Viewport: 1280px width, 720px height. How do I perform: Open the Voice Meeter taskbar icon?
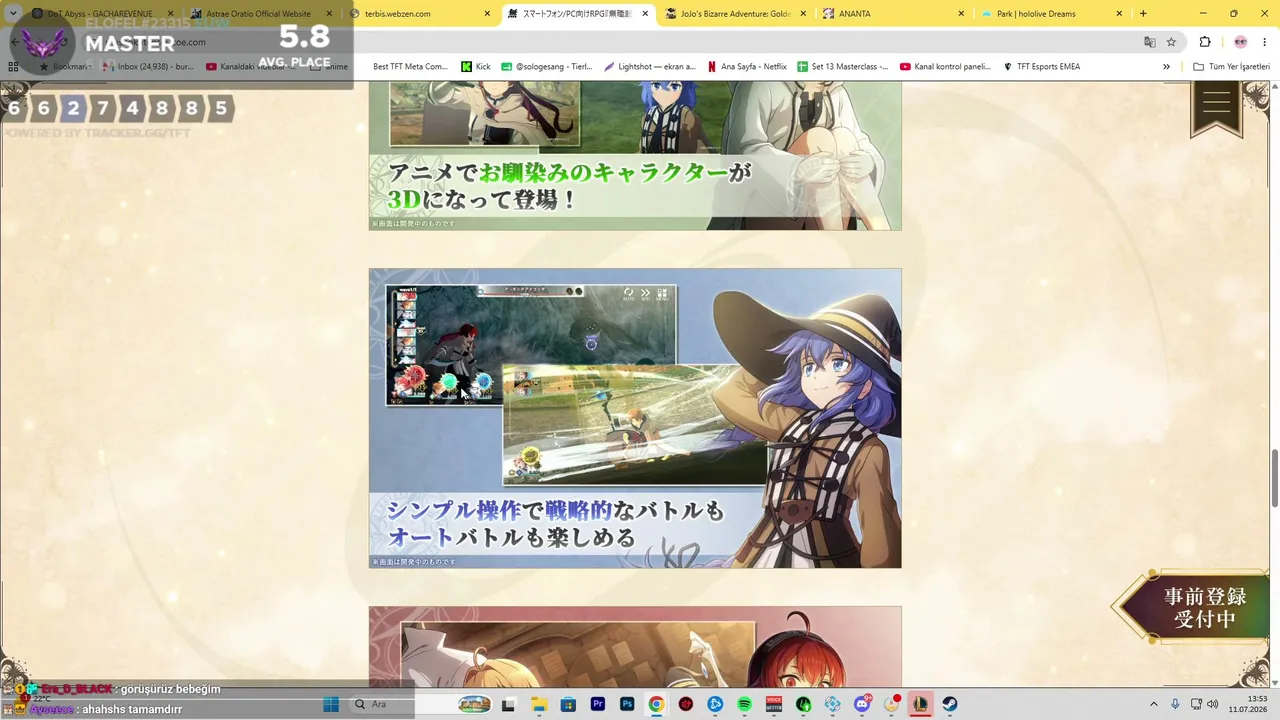(x=774, y=704)
